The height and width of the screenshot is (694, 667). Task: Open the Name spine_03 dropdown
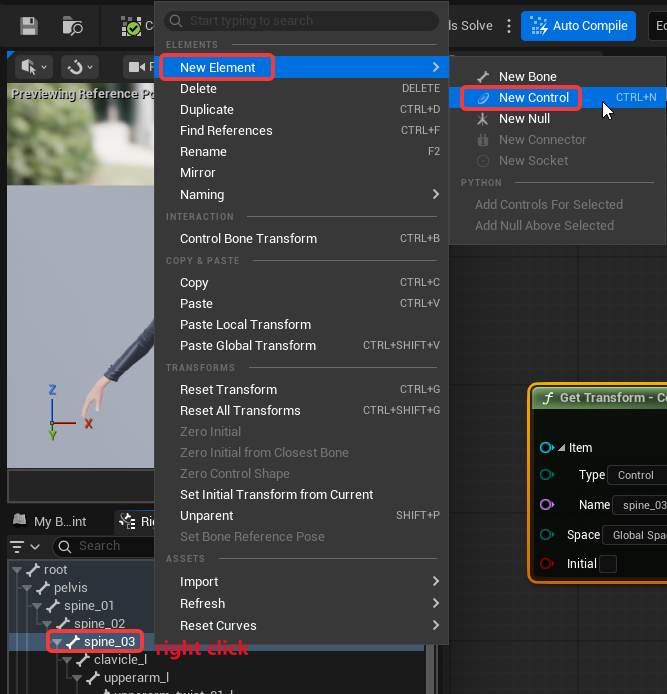point(640,505)
